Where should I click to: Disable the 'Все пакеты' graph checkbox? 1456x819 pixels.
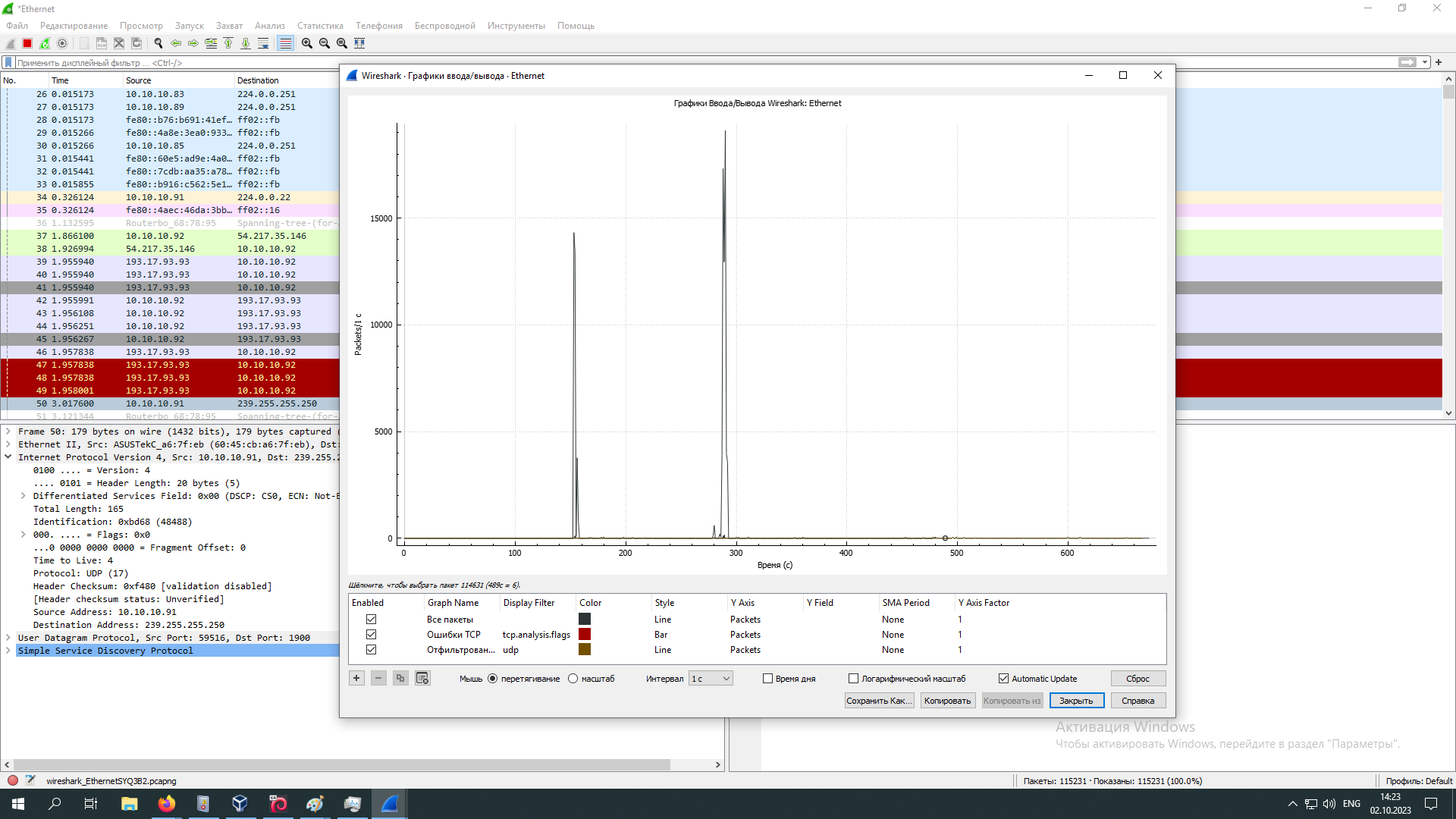(372, 620)
